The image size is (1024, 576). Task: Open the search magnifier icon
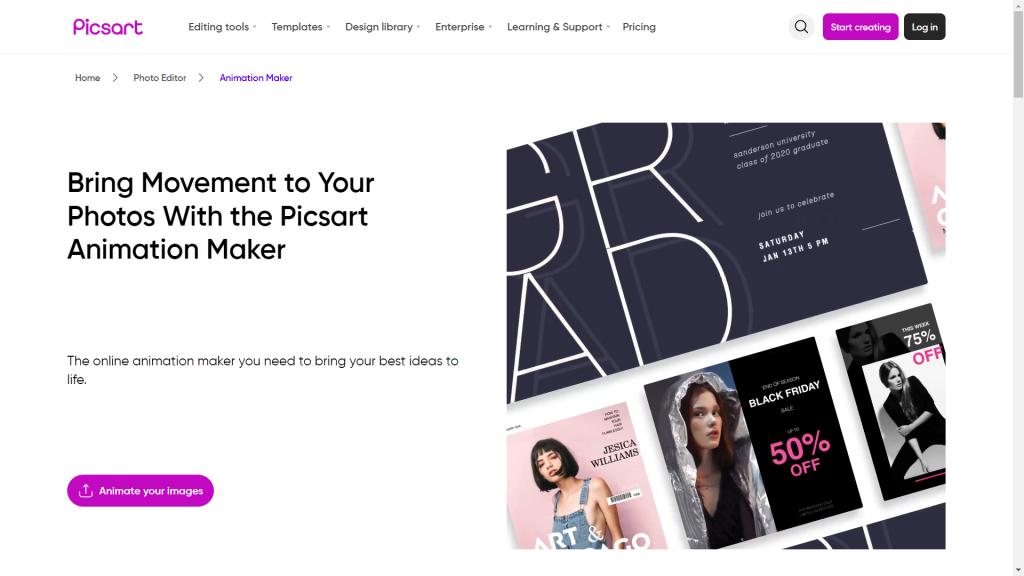(x=801, y=27)
